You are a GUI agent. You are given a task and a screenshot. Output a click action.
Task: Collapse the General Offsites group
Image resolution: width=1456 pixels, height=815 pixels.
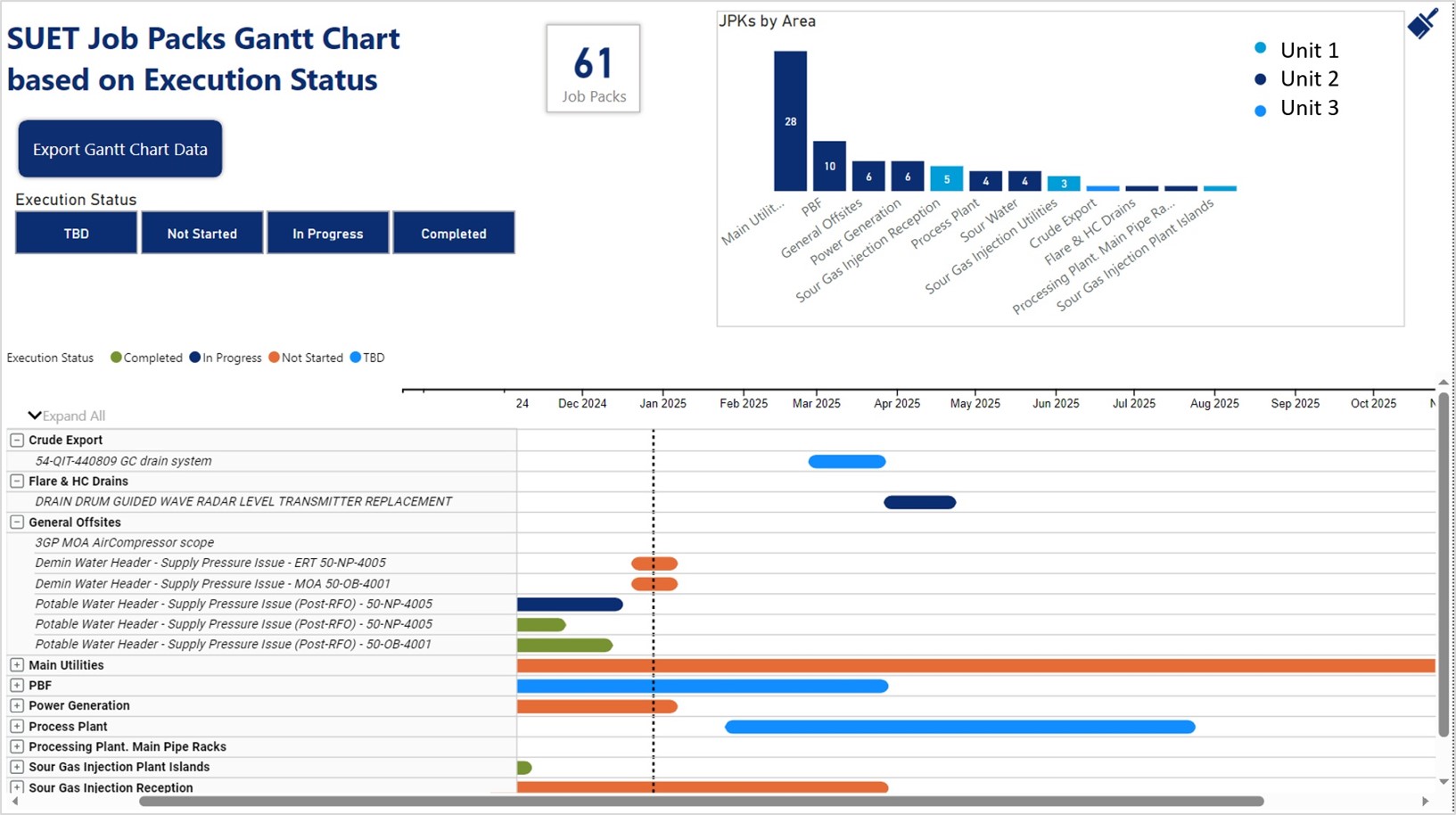pyautogui.click(x=17, y=522)
